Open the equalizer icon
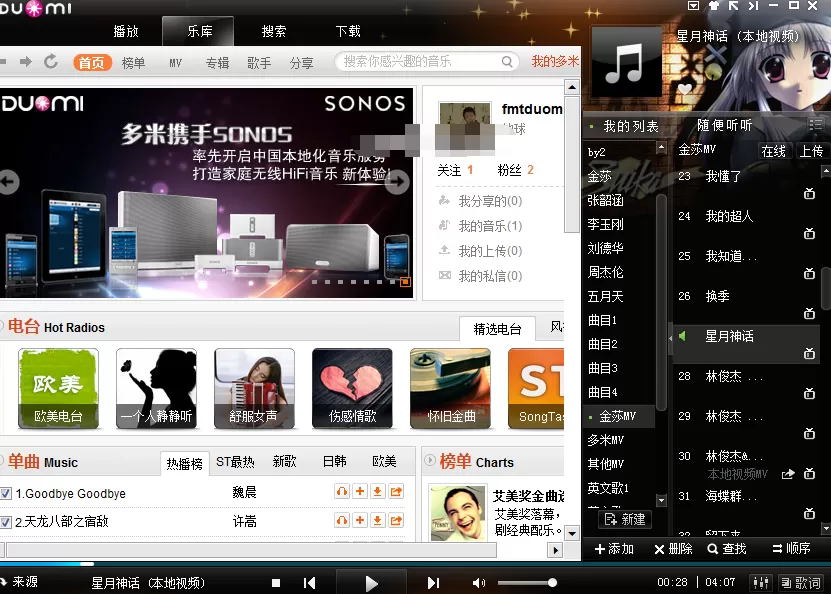 (x=761, y=583)
